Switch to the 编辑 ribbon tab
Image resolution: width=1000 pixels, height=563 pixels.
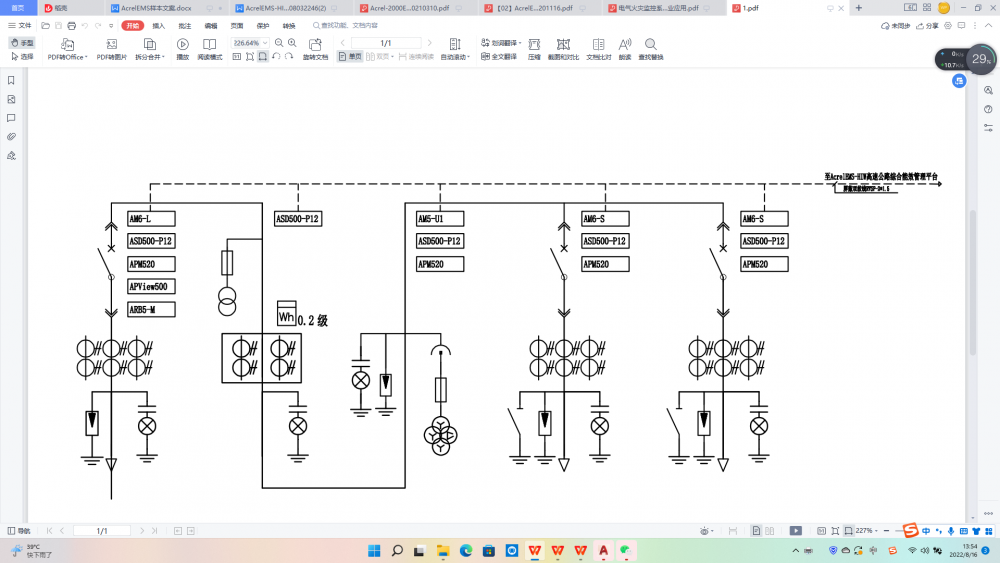point(211,26)
